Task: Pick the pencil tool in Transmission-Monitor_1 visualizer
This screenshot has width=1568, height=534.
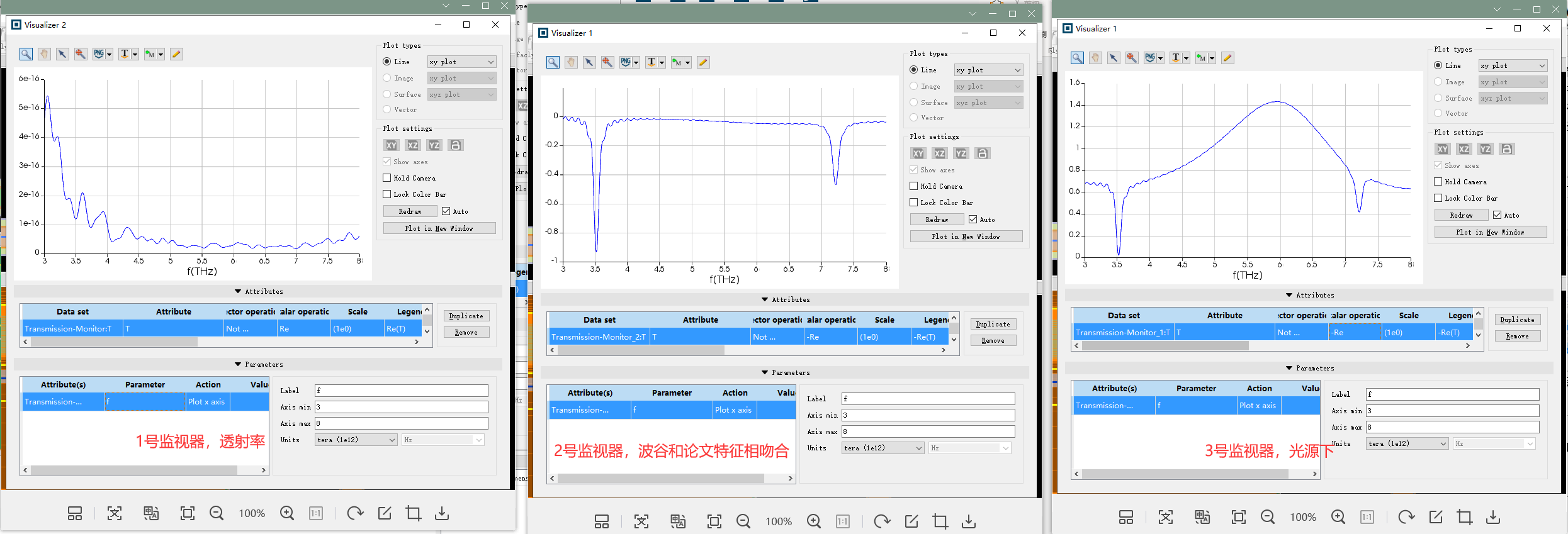Action: pyautogui.click(x=1227, y=58)
